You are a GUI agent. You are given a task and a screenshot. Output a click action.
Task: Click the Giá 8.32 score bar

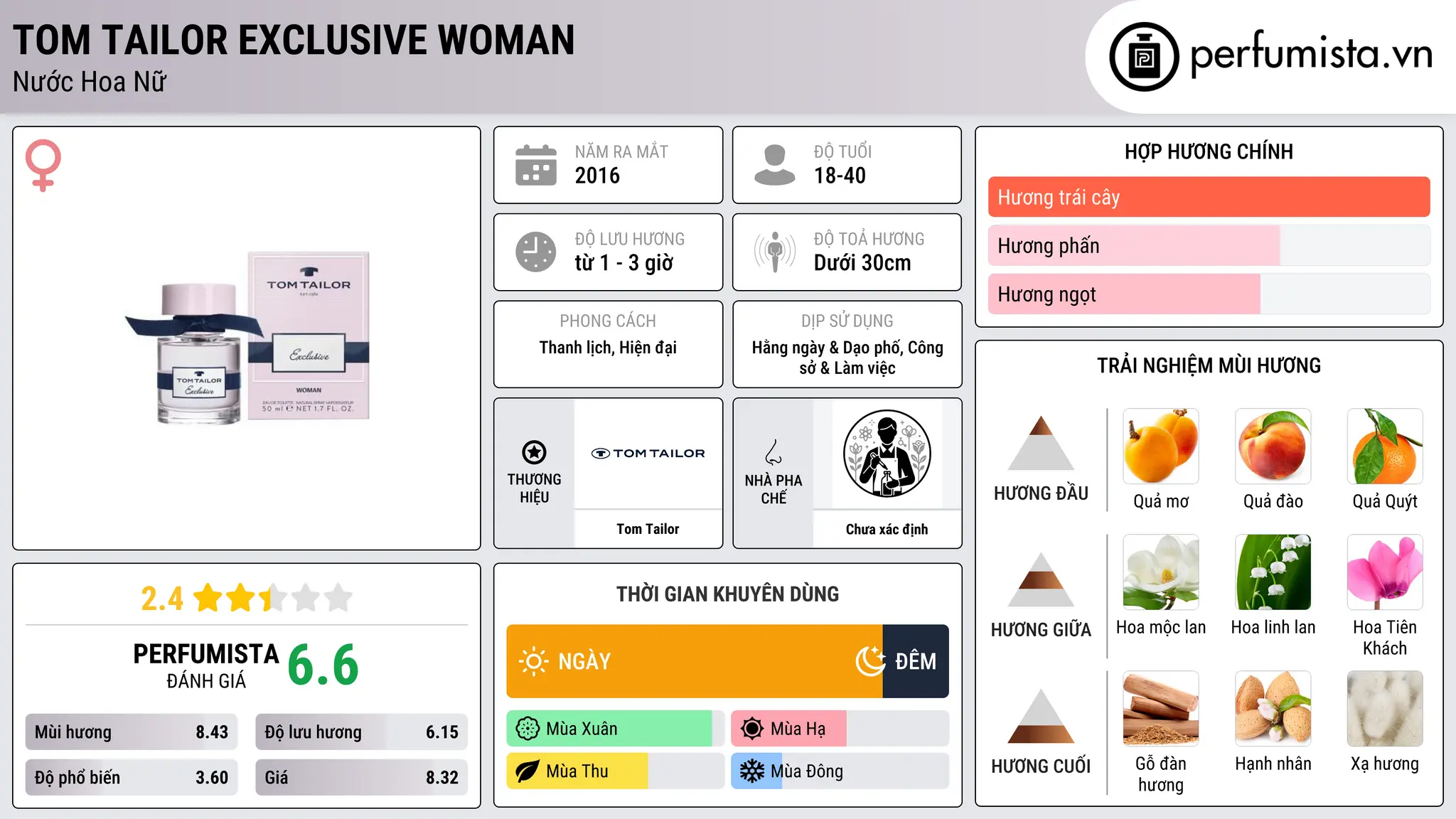coord(361,778)
